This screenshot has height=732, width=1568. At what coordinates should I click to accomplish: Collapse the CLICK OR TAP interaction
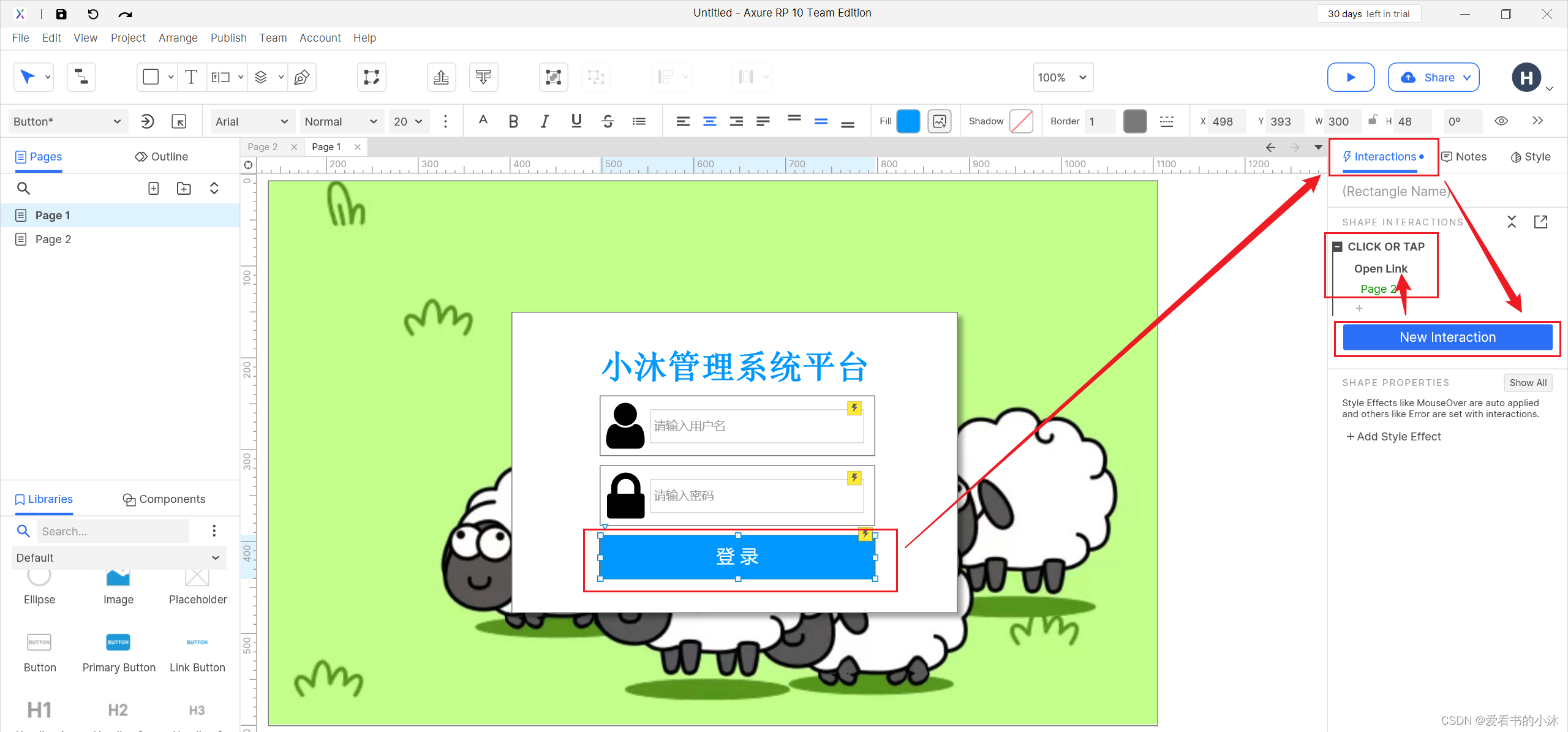(x=1338, y=246)
